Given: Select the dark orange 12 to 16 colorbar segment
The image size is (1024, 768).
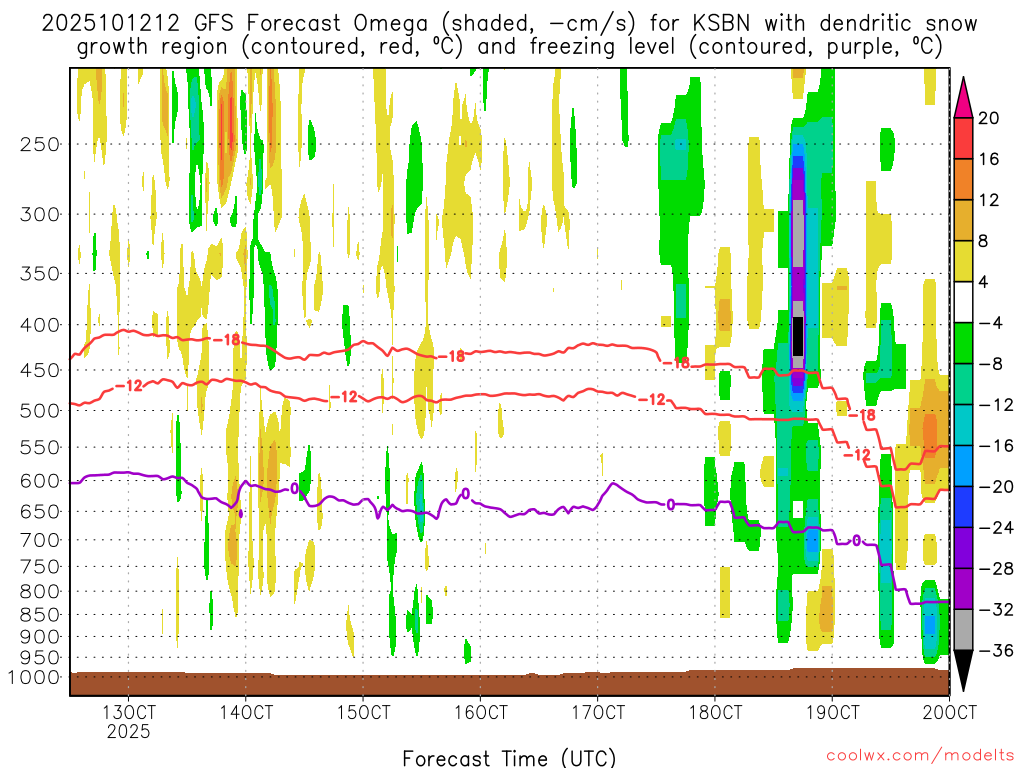Looking at the screenshot, I should coord(963,180).
